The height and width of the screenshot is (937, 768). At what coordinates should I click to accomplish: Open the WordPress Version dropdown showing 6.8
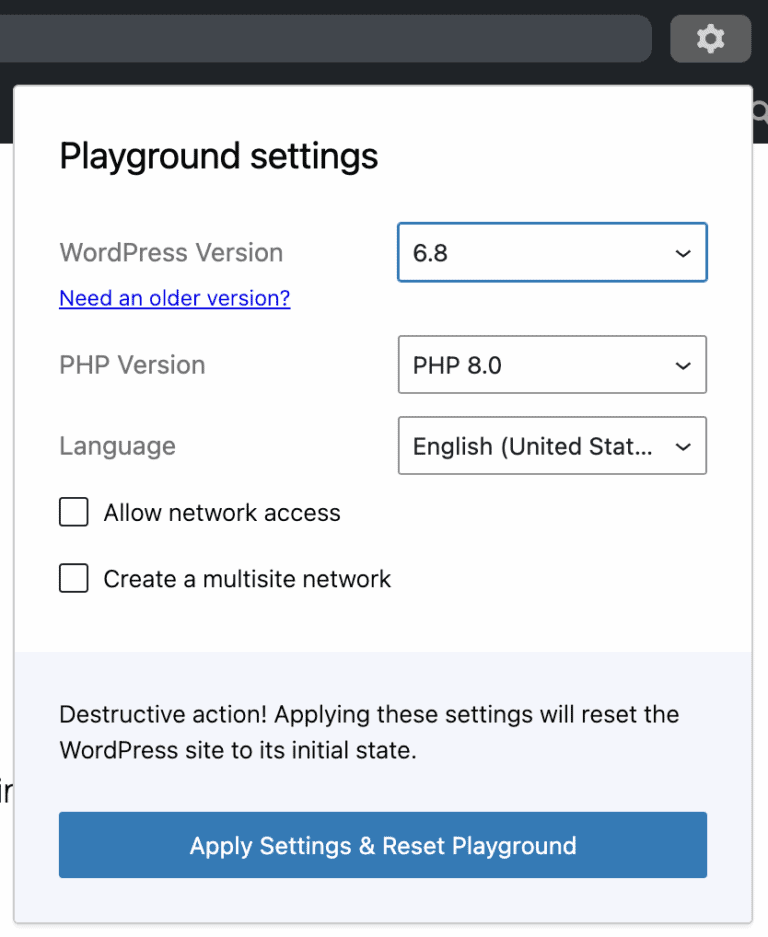552,252
